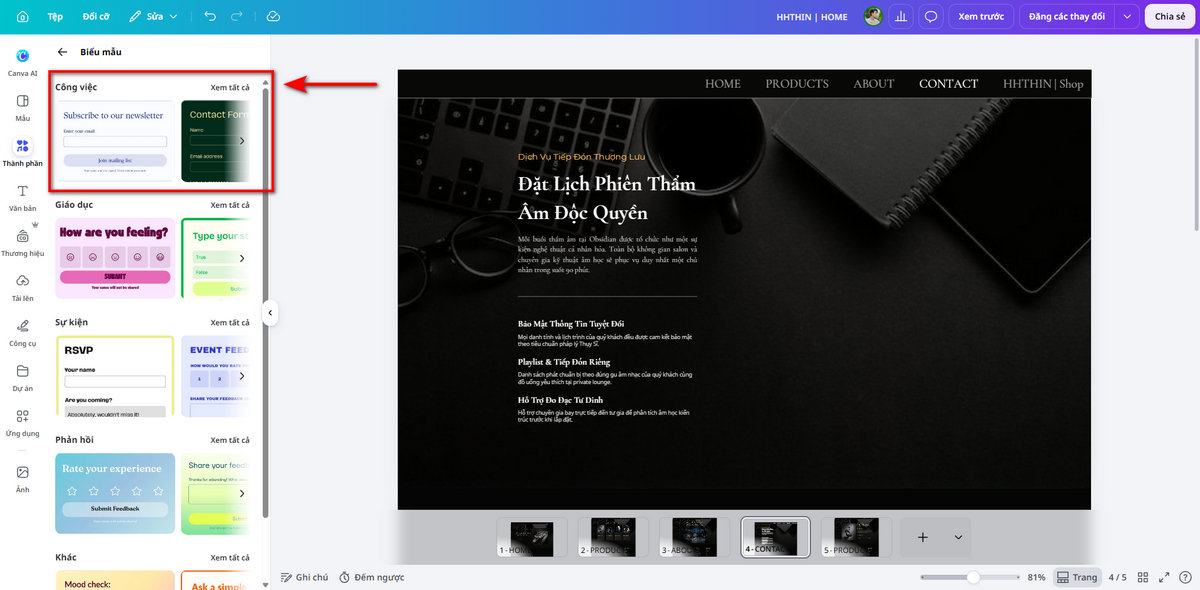Image resolution: width=1200 pixels, height=590 pixels.
Task: Click Đăng các thay đổi button
Action: coord(1067,17)
